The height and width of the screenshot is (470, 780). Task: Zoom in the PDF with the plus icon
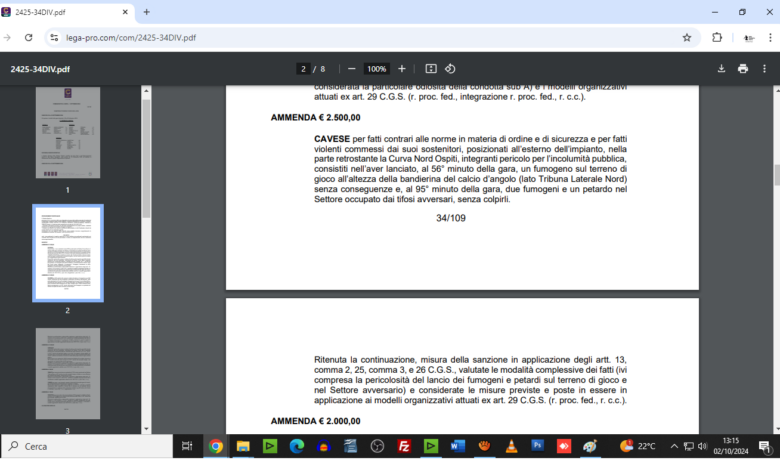click(x=402, y=69)
